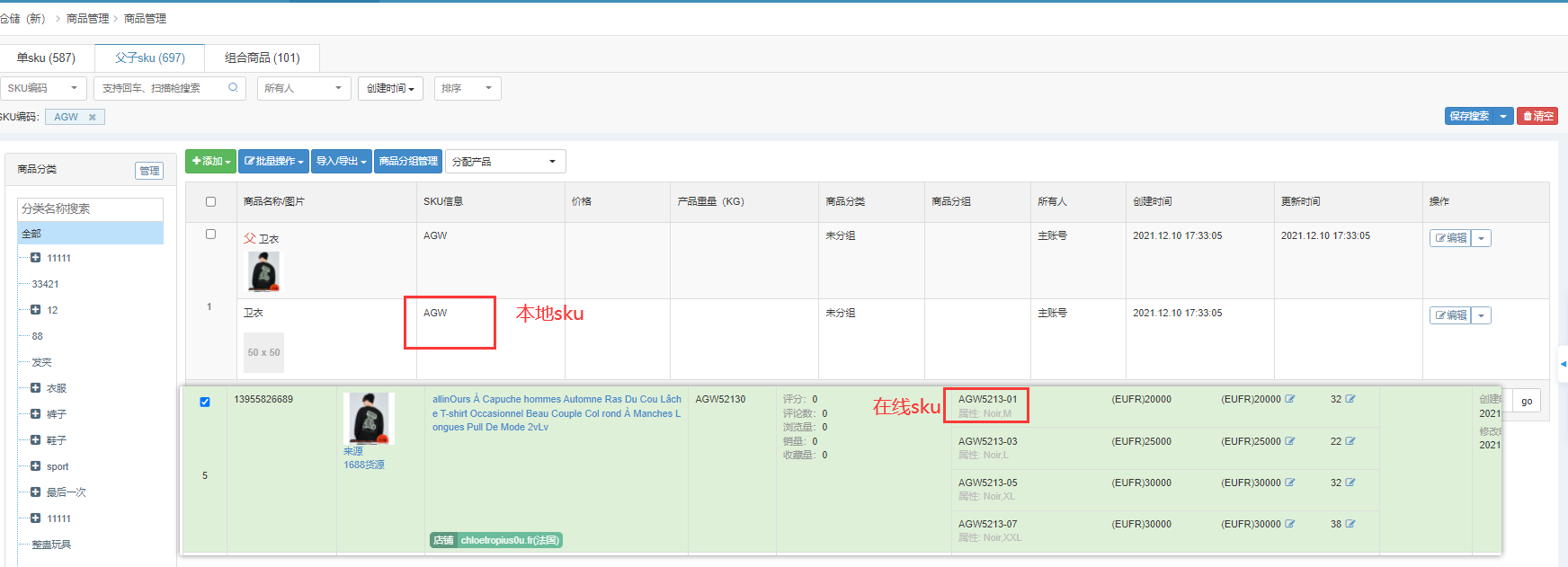Check the 父 卫衣 product row checkbox

coord(210,235)
